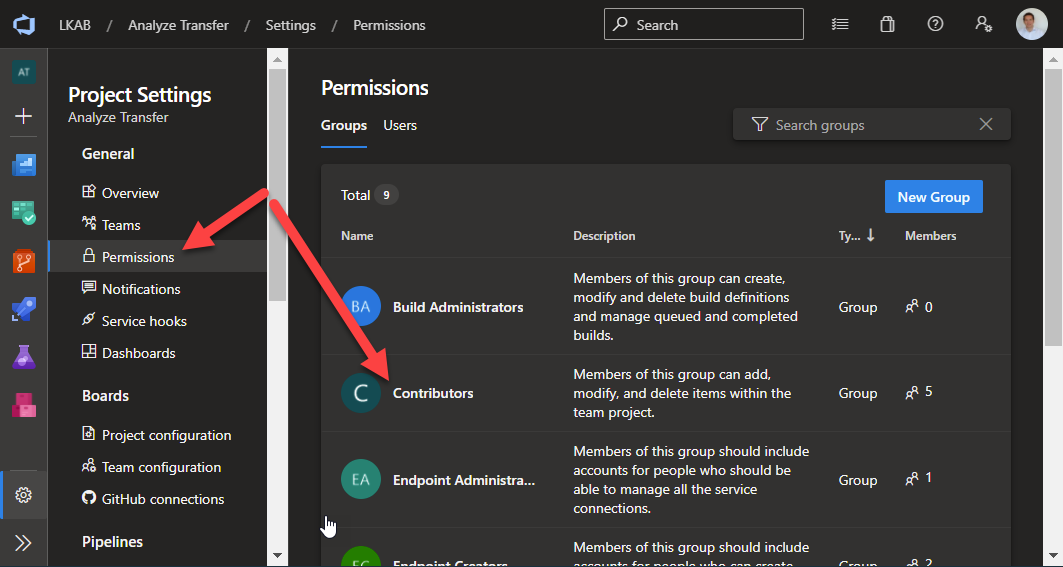Open the Contributors group
The width and height of the screenshot is (1063, 567).
pos(433,393)
